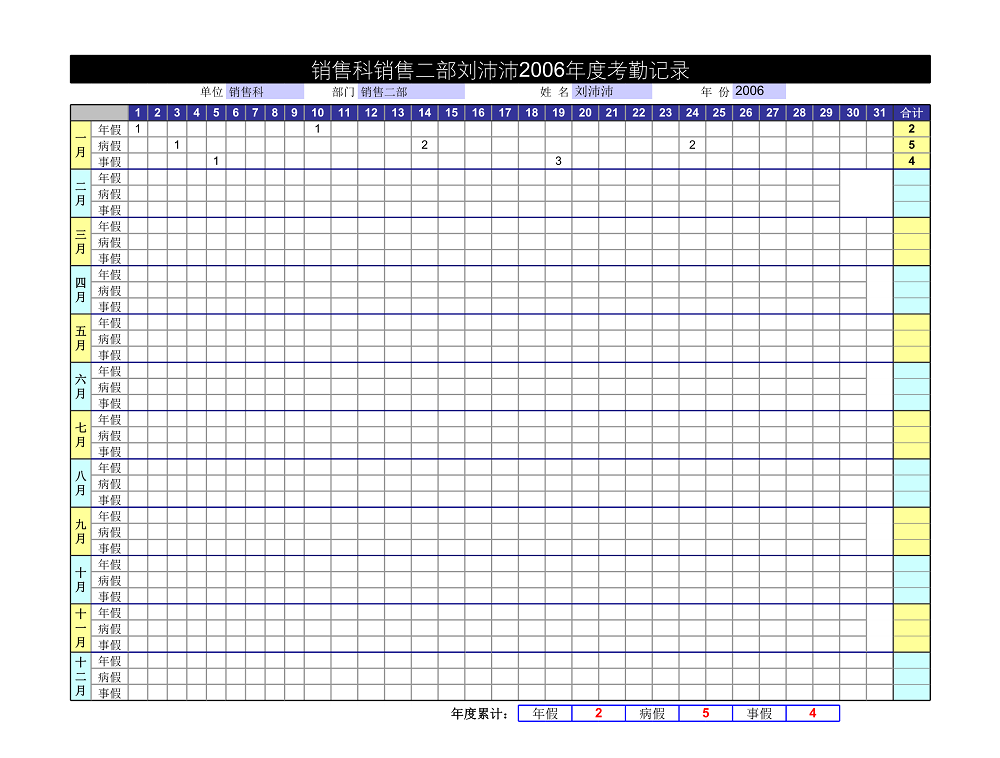Click the 十二月 month label cell
Viewport: 1000px width, 758px height.
(x=81, y=676)
